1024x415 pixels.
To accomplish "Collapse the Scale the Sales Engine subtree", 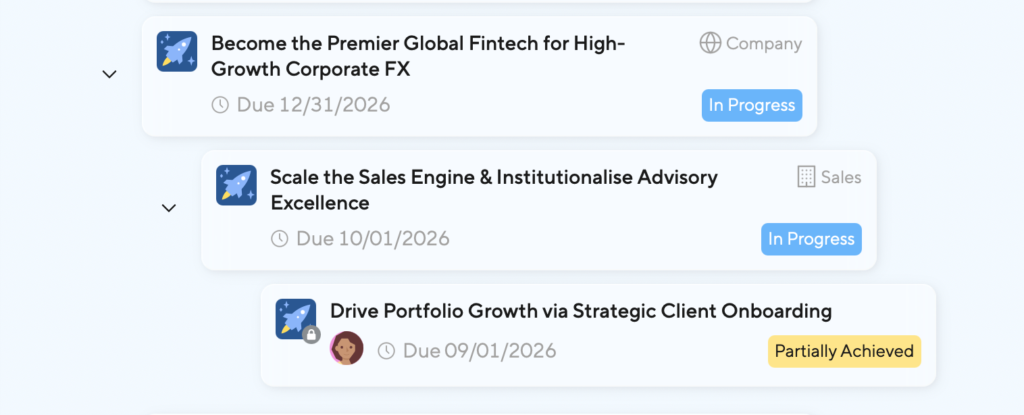I will click(169, 208).
